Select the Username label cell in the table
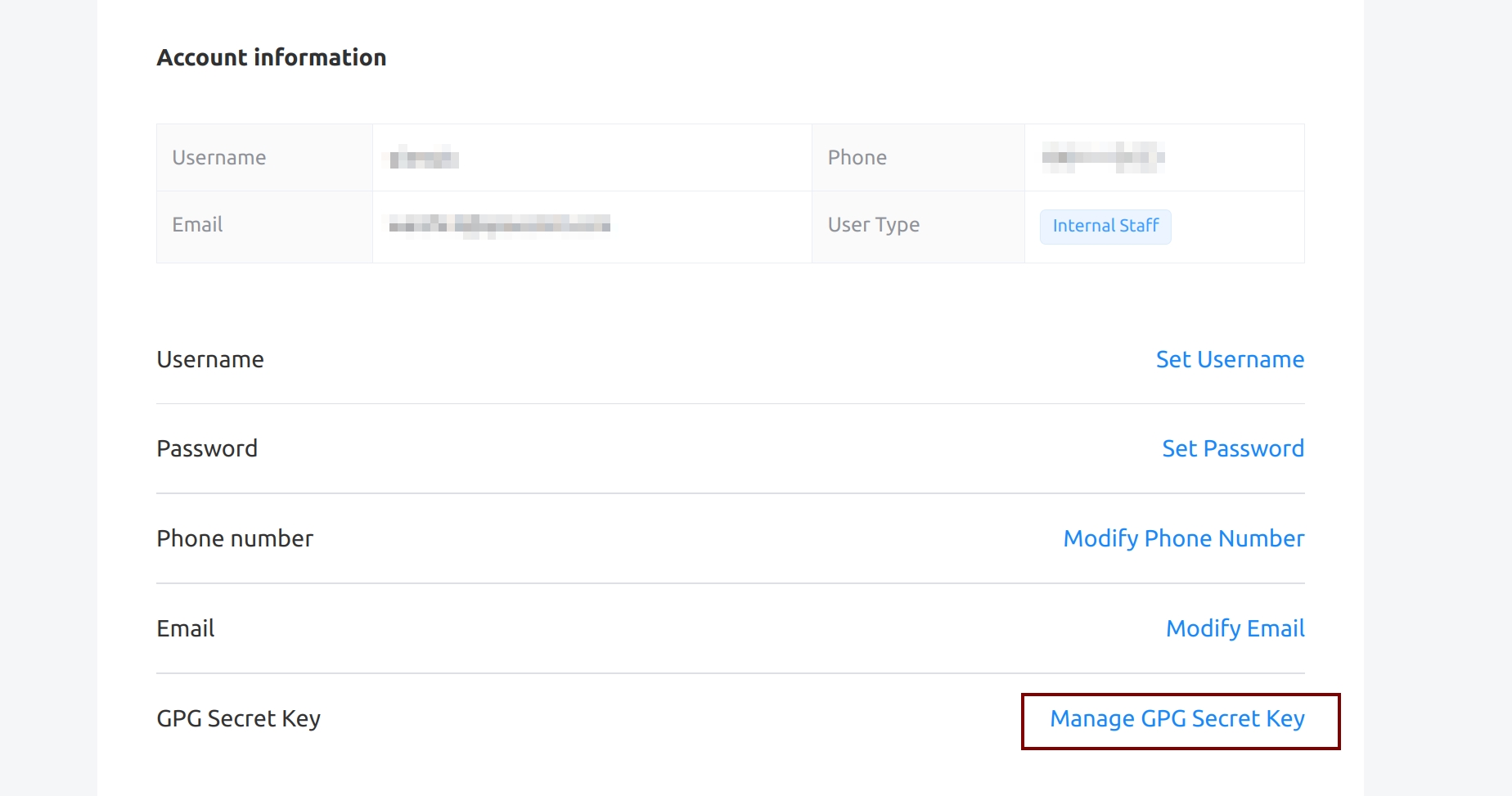The width and height of the screenshot is (1512, 796). click(219, 158)
